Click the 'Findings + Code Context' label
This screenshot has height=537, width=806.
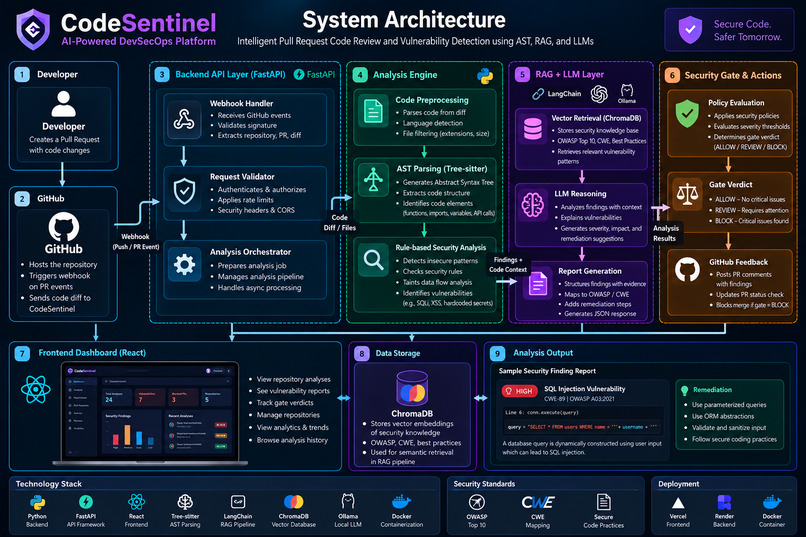(508, 265)
